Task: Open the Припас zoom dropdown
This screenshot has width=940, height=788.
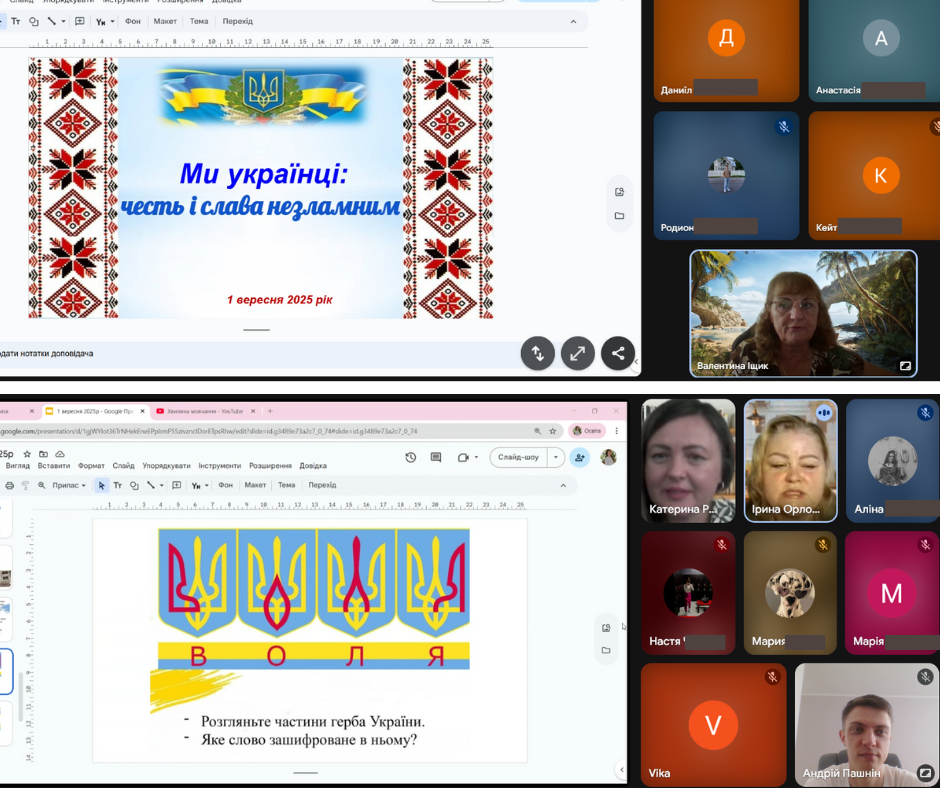Action: coord(69,485)
